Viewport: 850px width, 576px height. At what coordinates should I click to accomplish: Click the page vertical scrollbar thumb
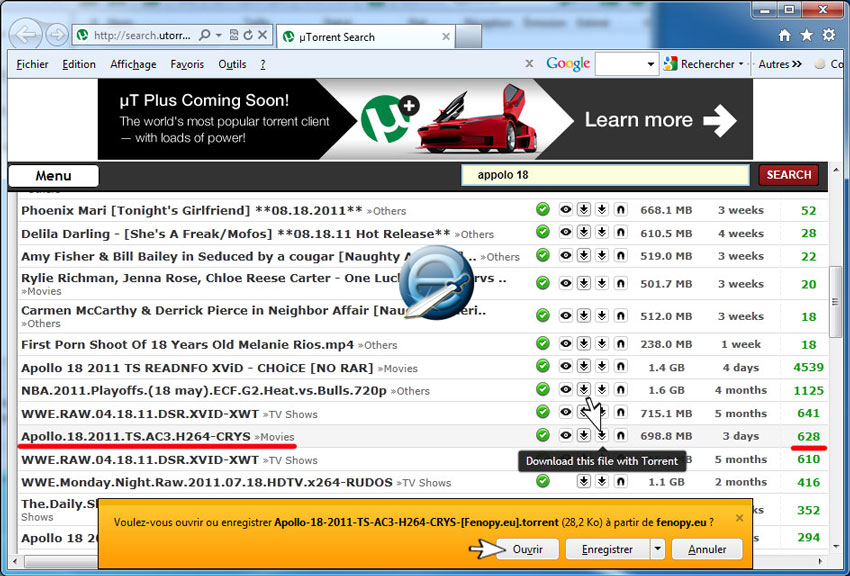coord(835,300)
